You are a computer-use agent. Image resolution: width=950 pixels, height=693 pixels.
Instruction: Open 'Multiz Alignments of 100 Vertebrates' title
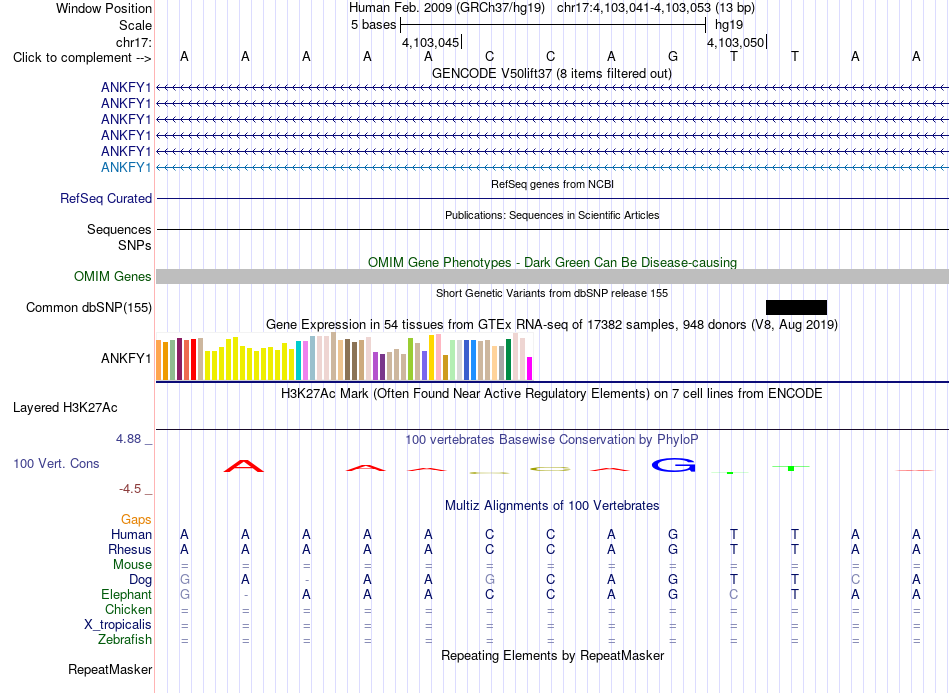[x=552, y=505]
